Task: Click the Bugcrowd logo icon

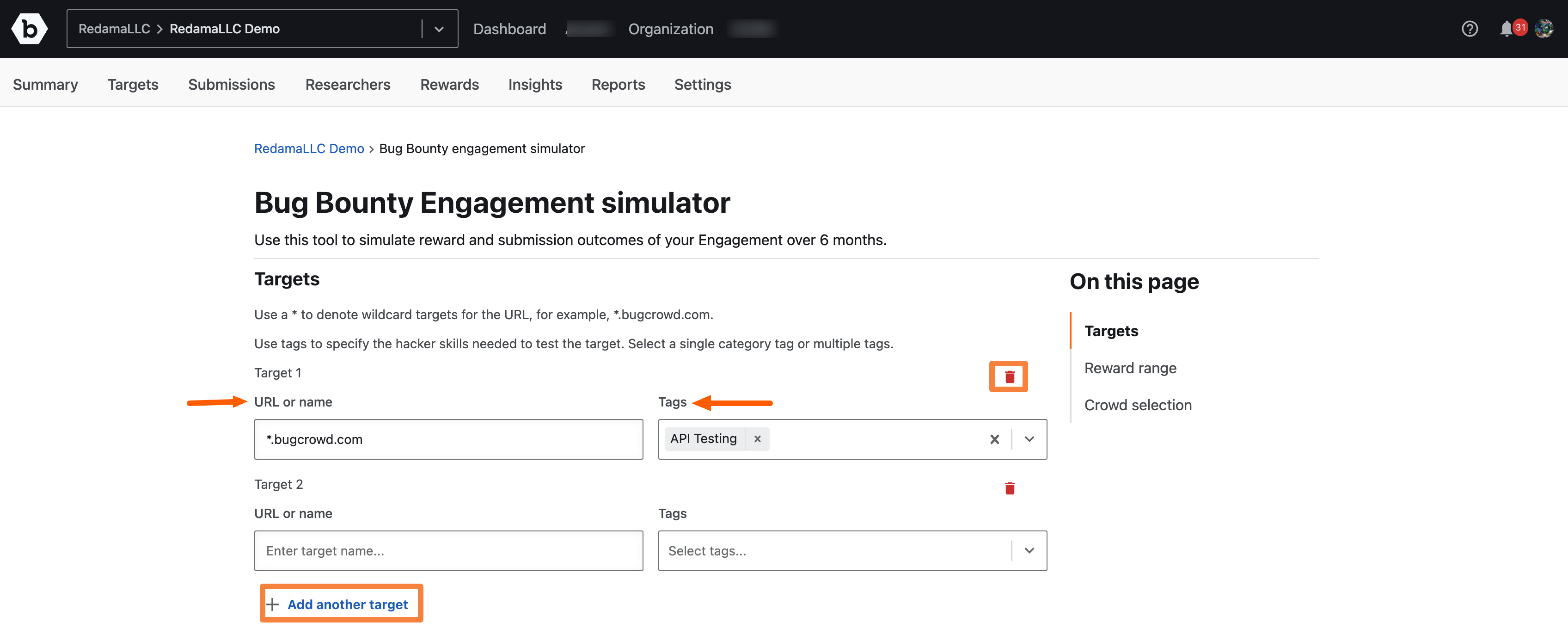Action: 29,29
